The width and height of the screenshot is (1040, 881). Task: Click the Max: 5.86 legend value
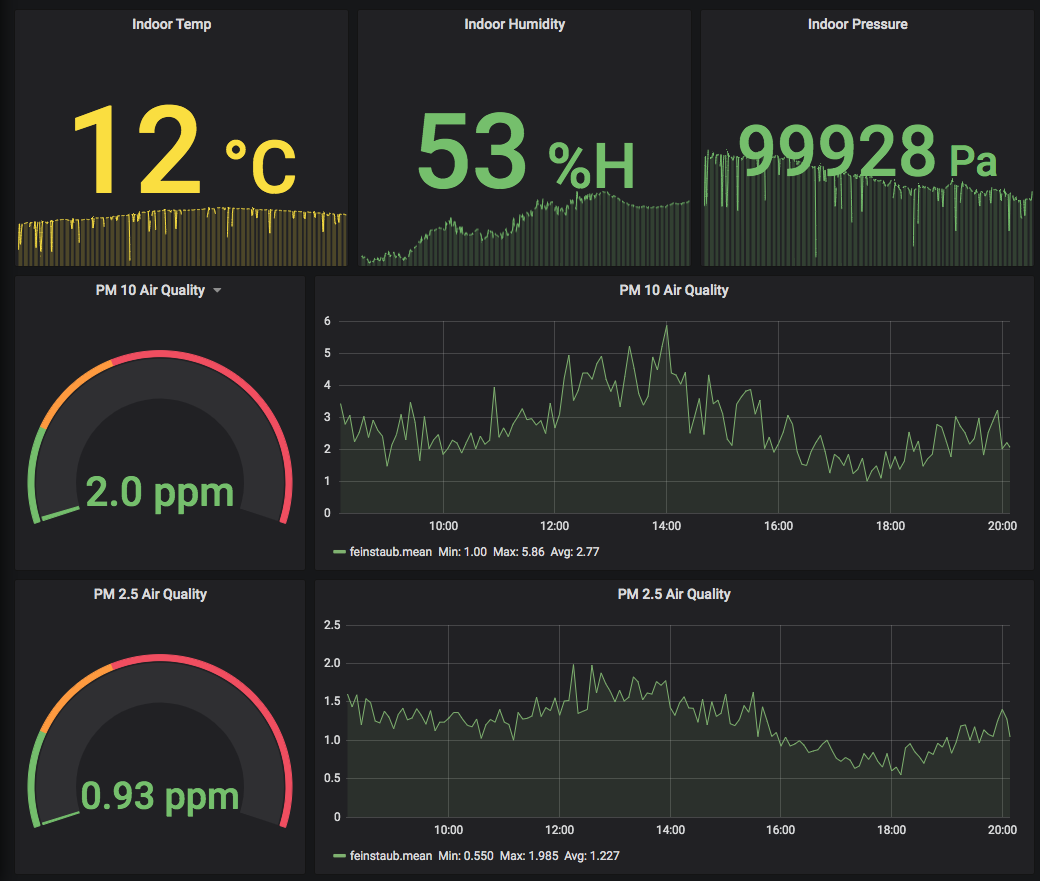(x=519, y=552)
